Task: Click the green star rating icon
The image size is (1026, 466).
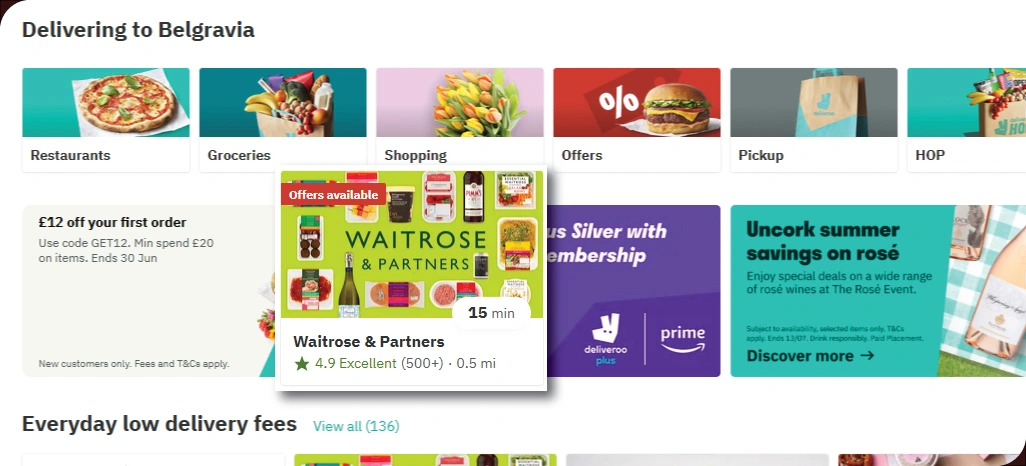Action: [x=301, y=363]
